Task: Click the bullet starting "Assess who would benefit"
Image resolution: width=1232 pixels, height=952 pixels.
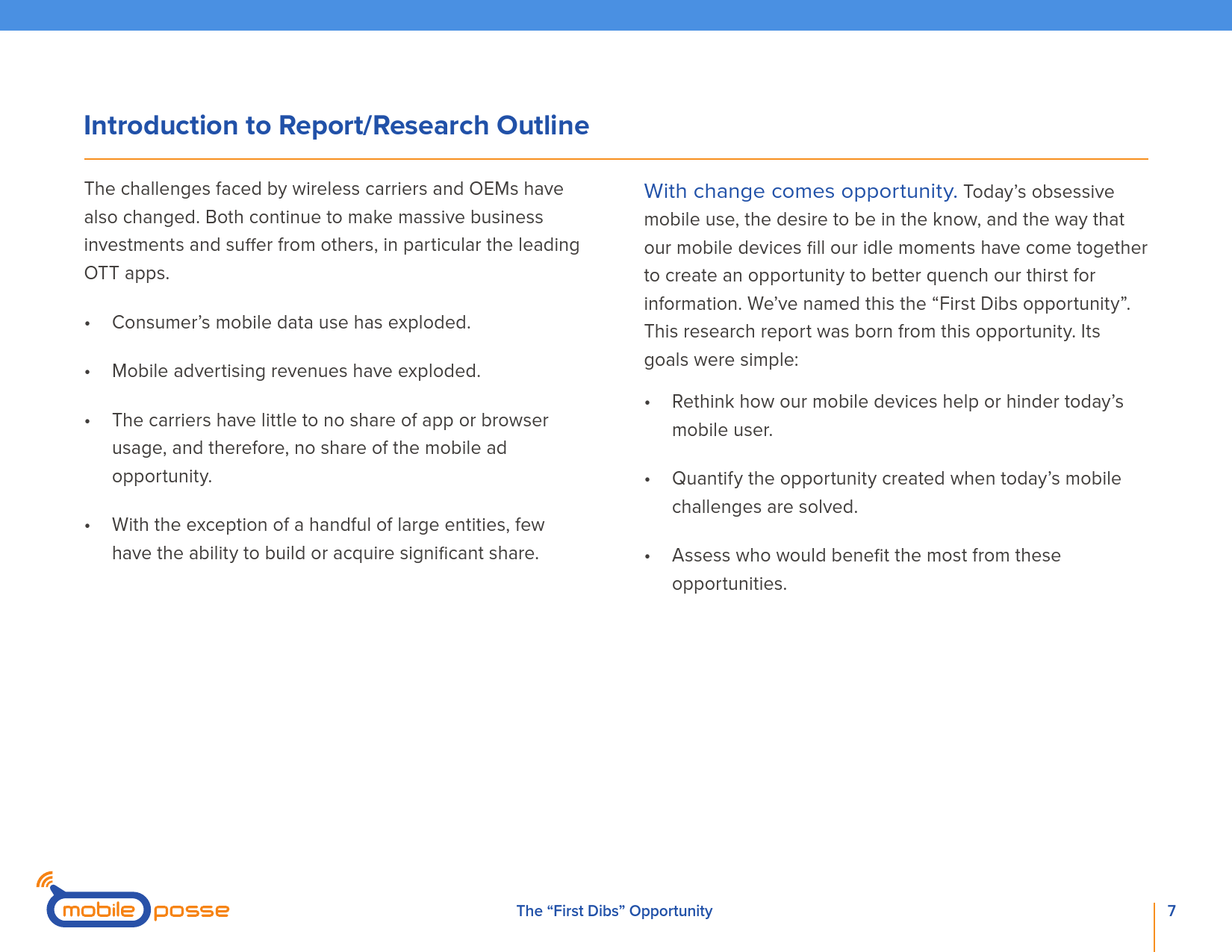Action: tap(866, 570)
